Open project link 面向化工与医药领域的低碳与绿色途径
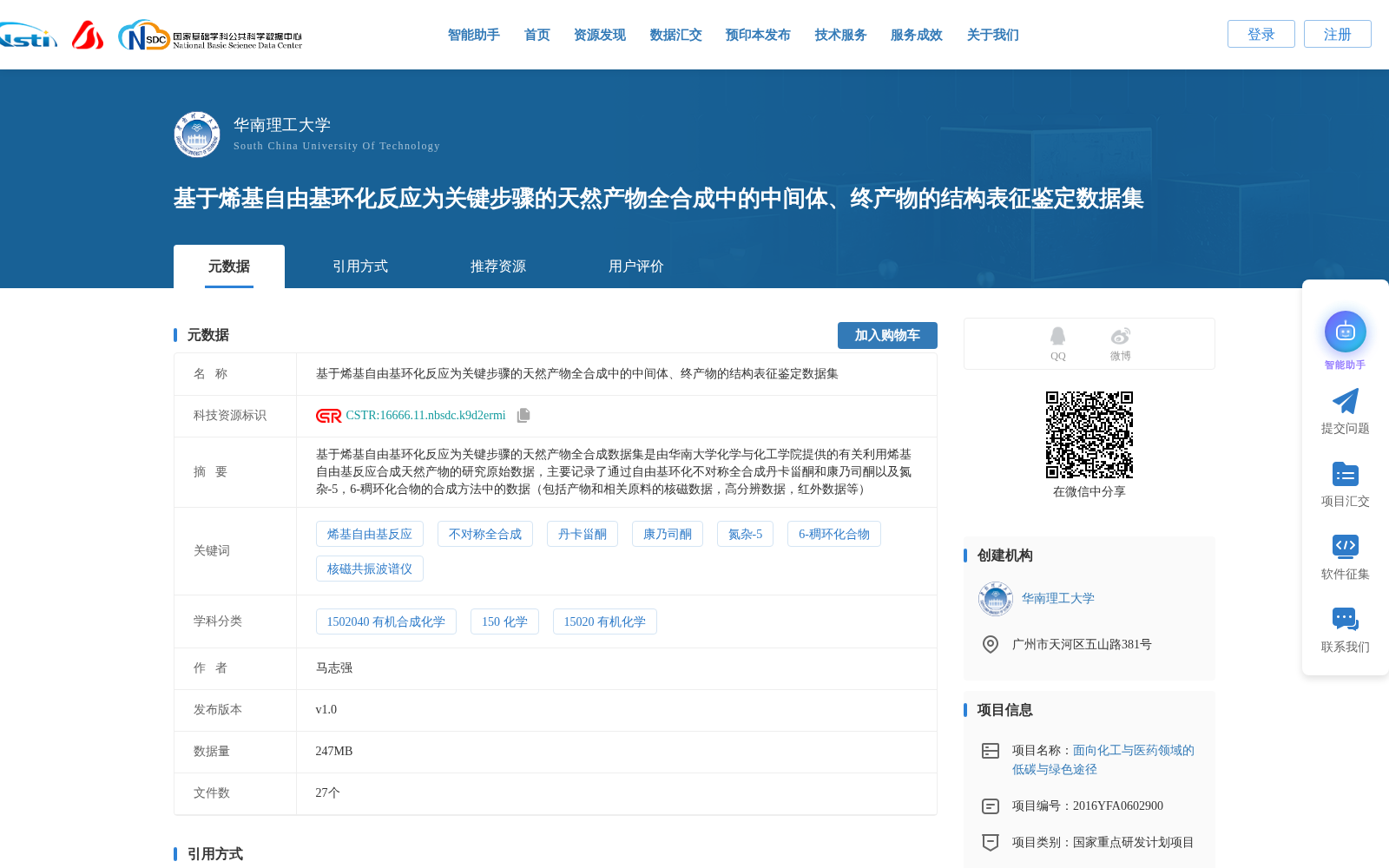Screen dimensions: 1389x868 click(1103, 759)
